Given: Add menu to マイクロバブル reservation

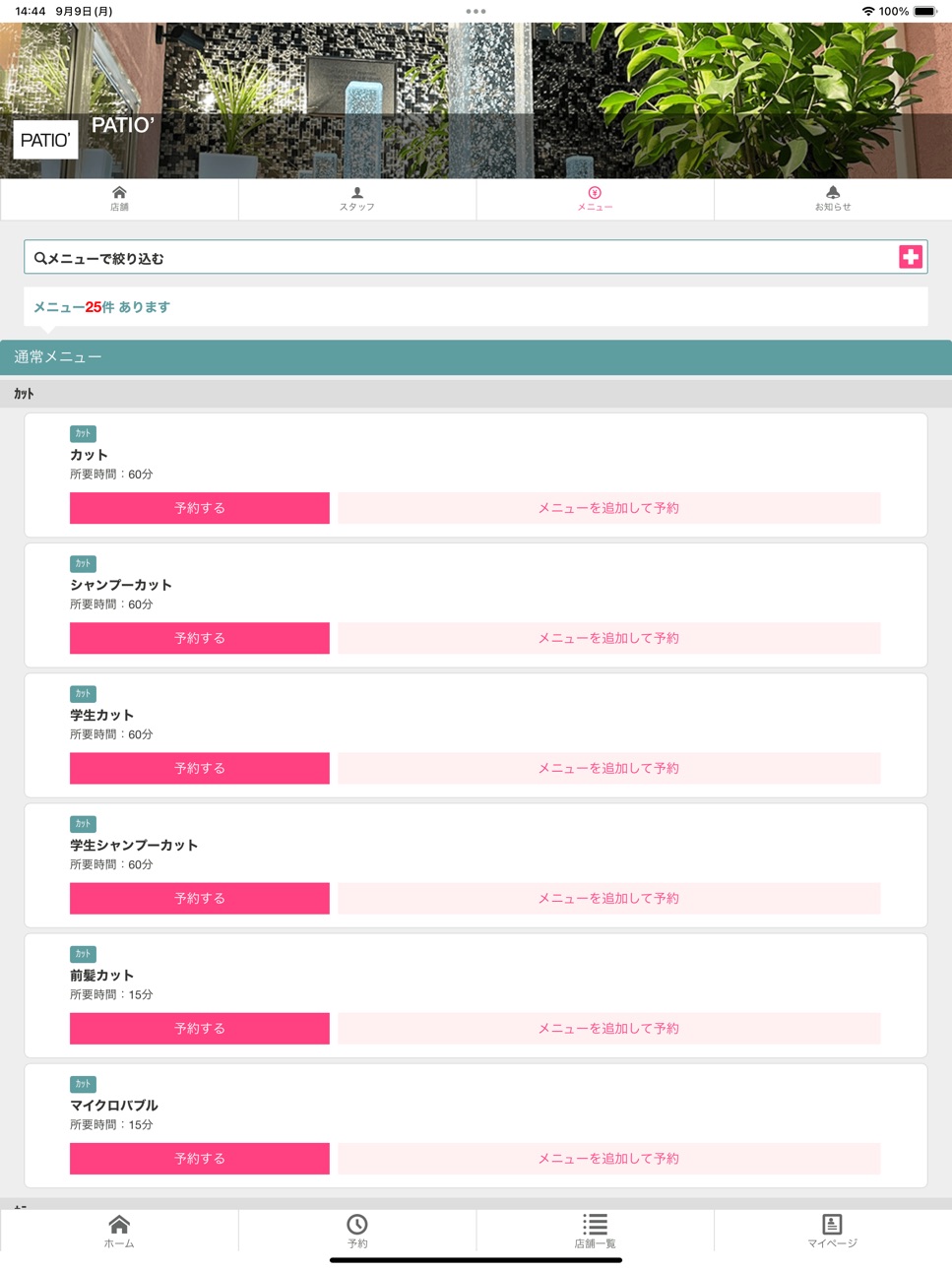Looking at the screenshot, I should (x=608, y=1158).
